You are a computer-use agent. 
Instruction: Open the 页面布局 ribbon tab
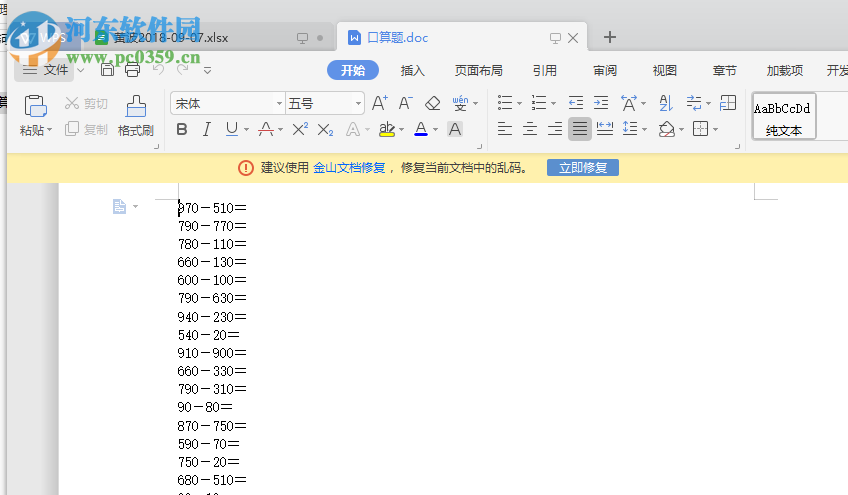pyautogui.click(x=478, y=70)
